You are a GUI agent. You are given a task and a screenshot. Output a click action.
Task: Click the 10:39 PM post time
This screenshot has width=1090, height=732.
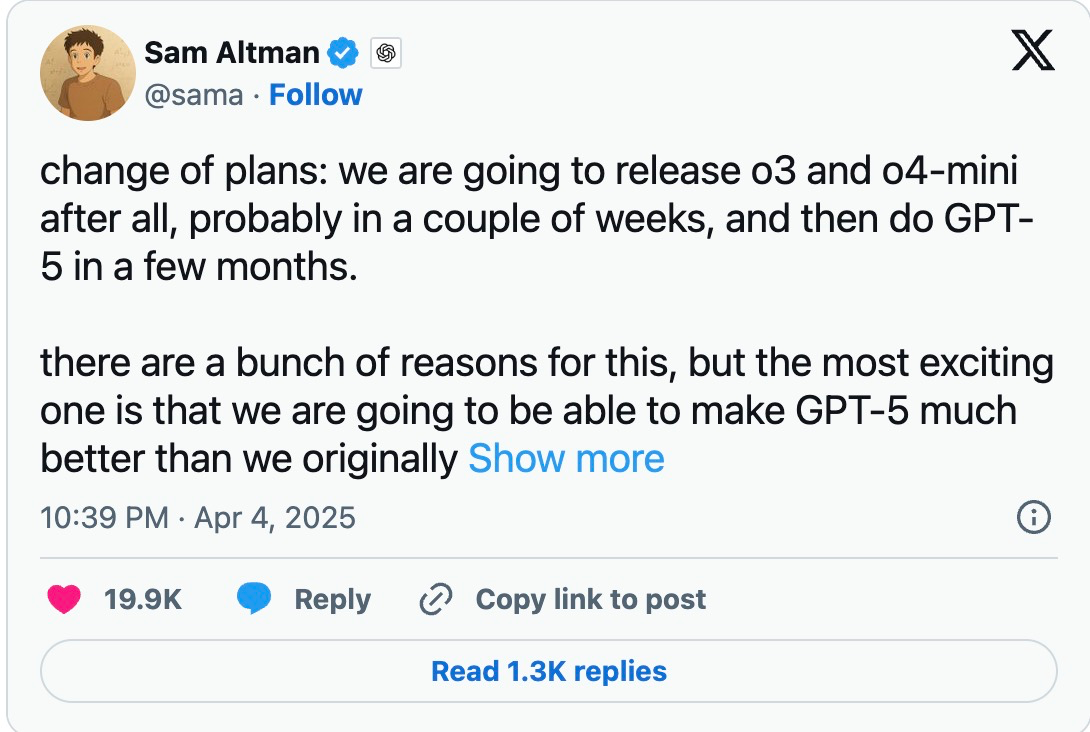(x=104, y=517)
